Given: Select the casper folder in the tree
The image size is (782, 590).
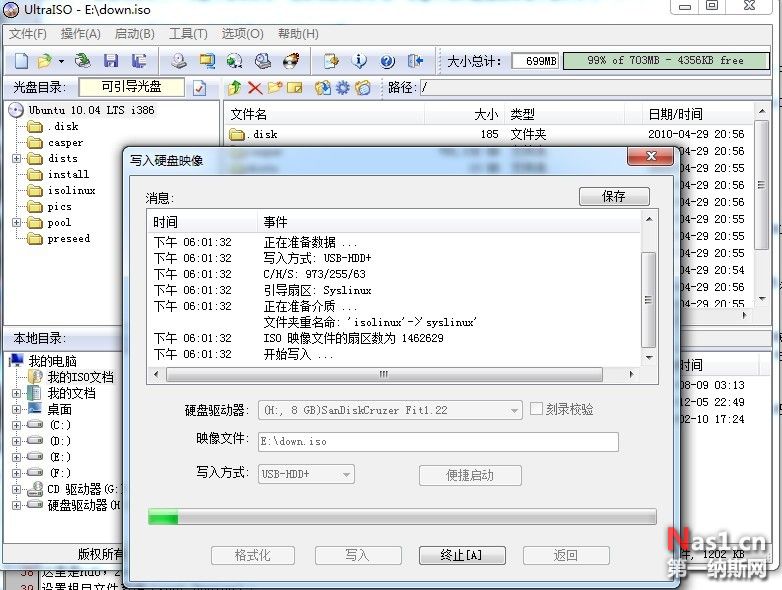Looking at the screenshot, I should [x=65, y=143].
